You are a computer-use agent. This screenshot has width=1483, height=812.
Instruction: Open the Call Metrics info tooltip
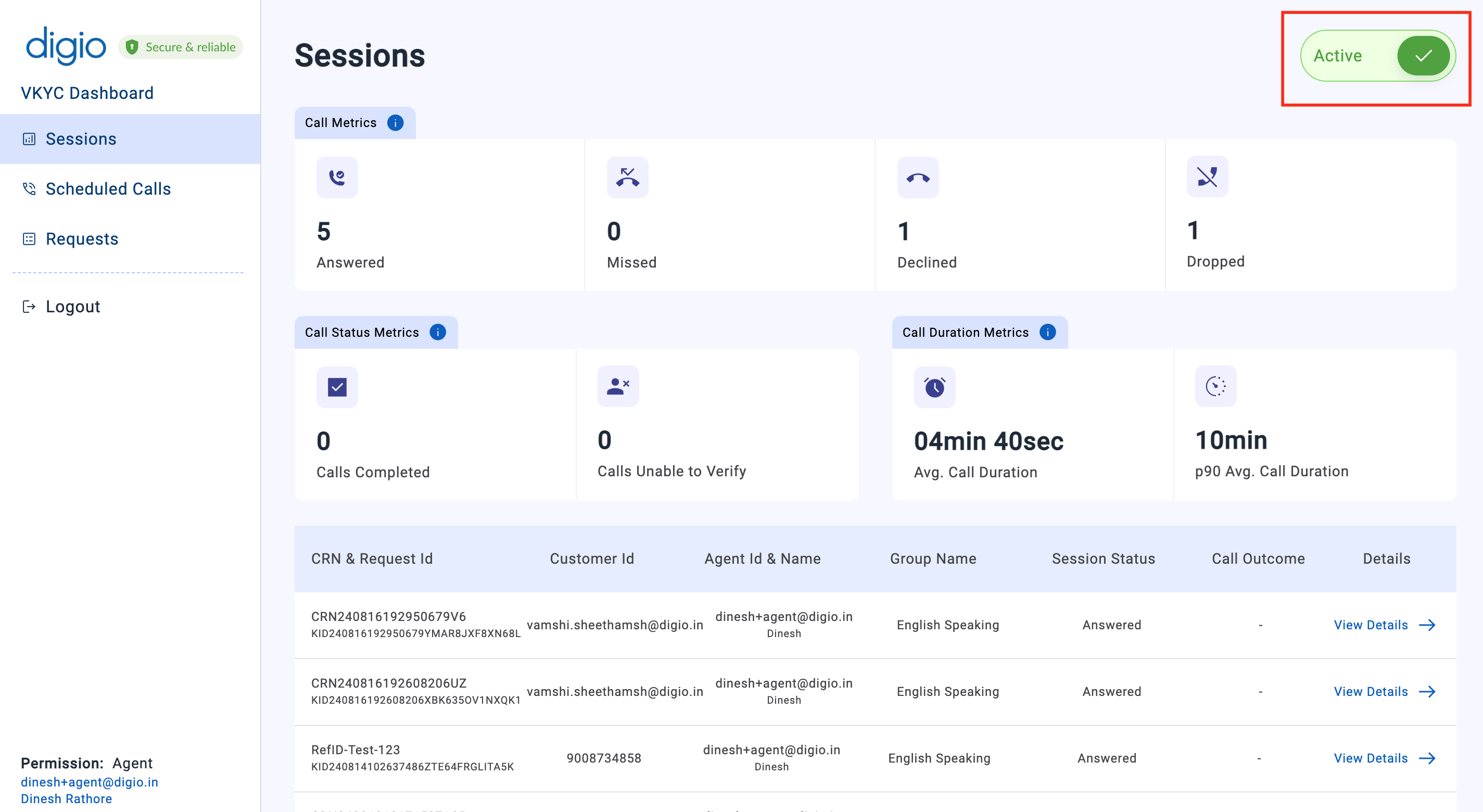tap(396, 122)
